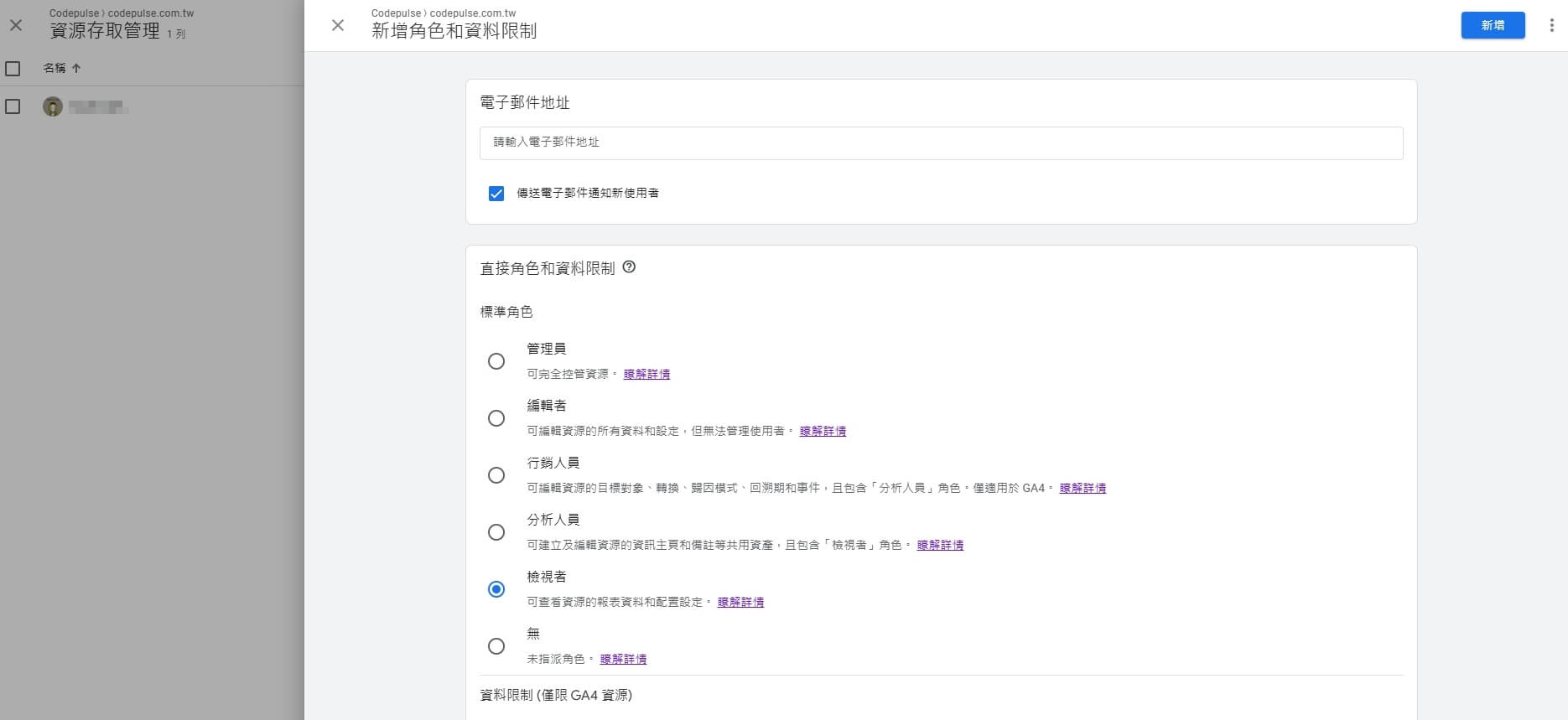The image size is (1568, 720).
Task: Click the help icon beside 直接角色和資料限制
Action: coord(629,267)
